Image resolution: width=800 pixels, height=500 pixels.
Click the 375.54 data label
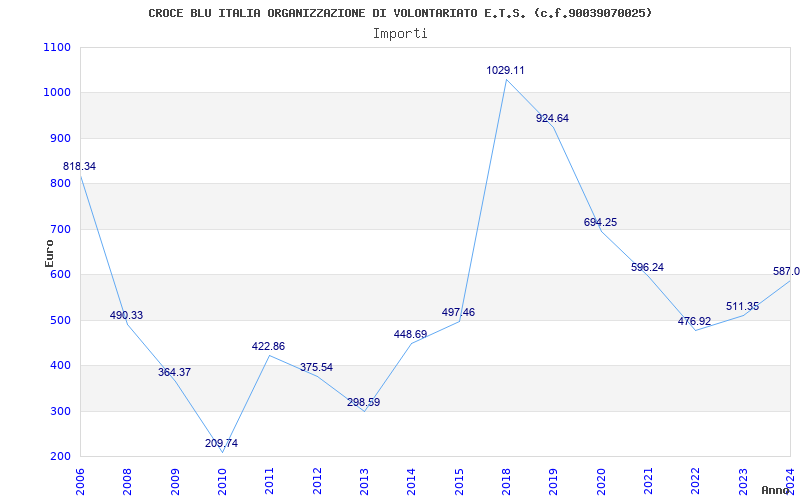click(x=316, y=367)
